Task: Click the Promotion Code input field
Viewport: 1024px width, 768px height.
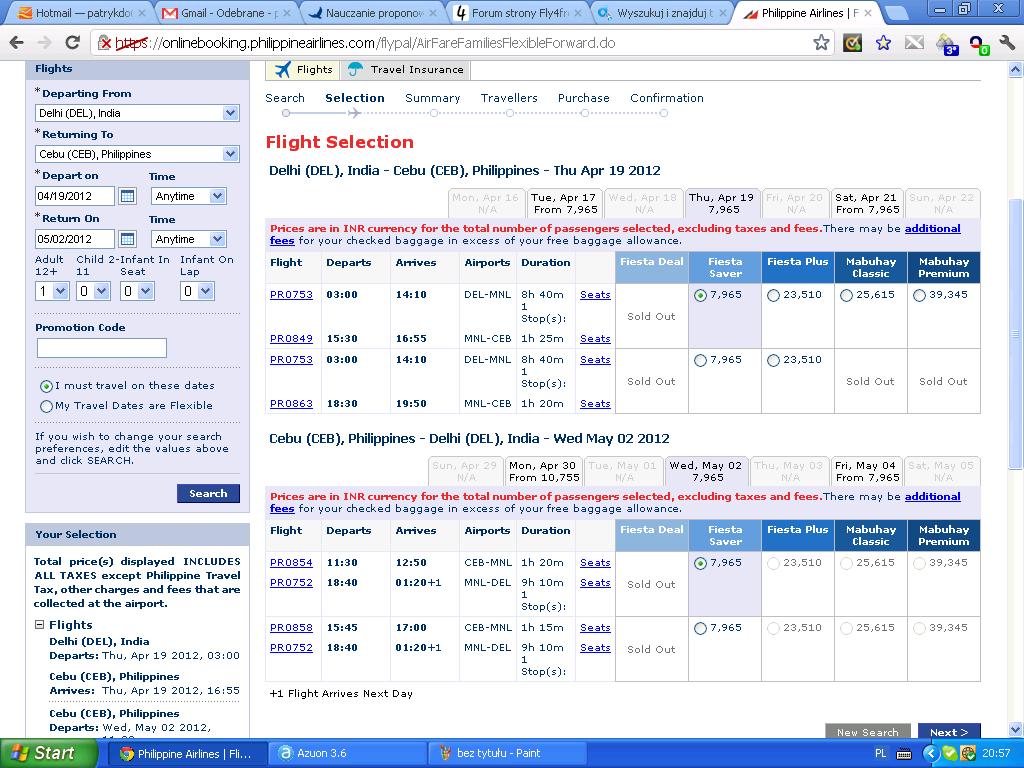Action: tap(102, 348)
